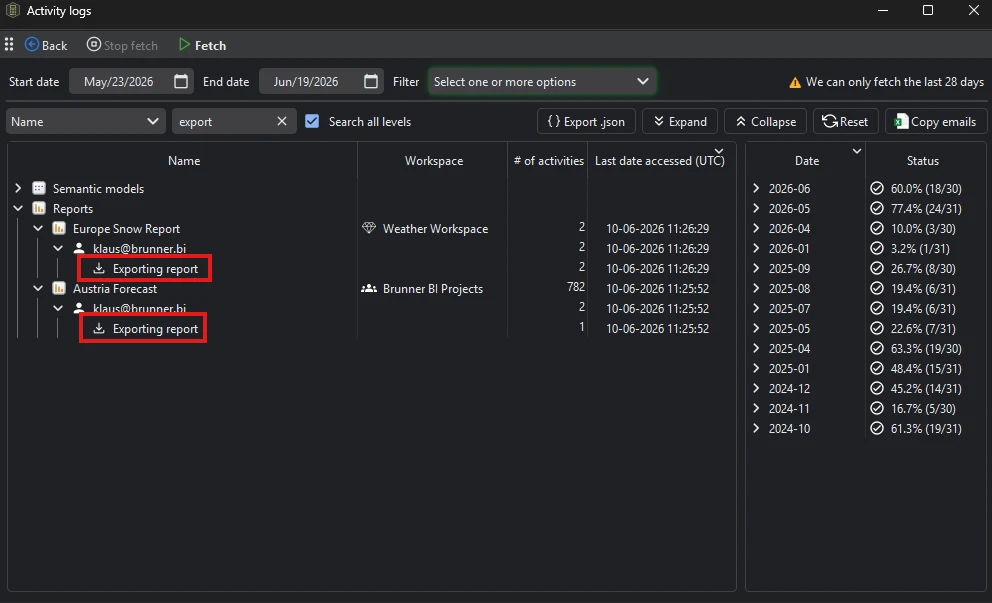
Task: Click status check icon for 63.3% (19/30)
Action: coord(877,348)
